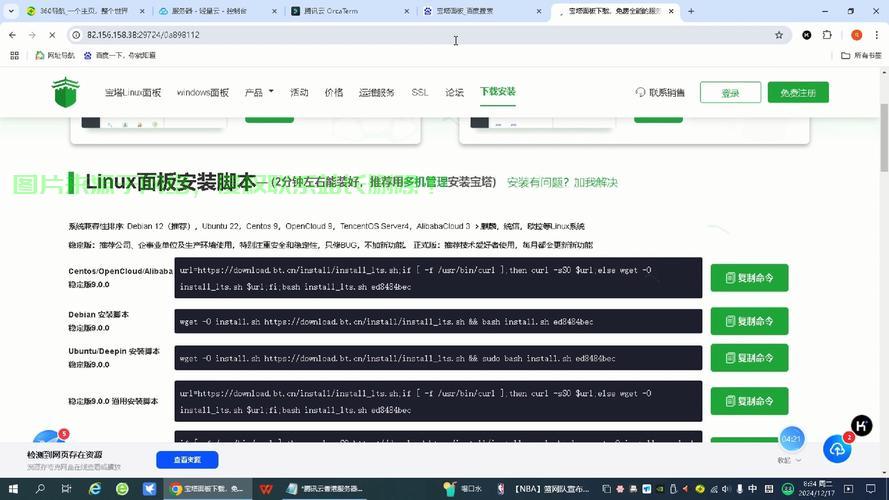Image resolution: width=889 pixels, height=500 pixels.
Task: Open the 价格 nav item
Action: [x=334, y=92]
